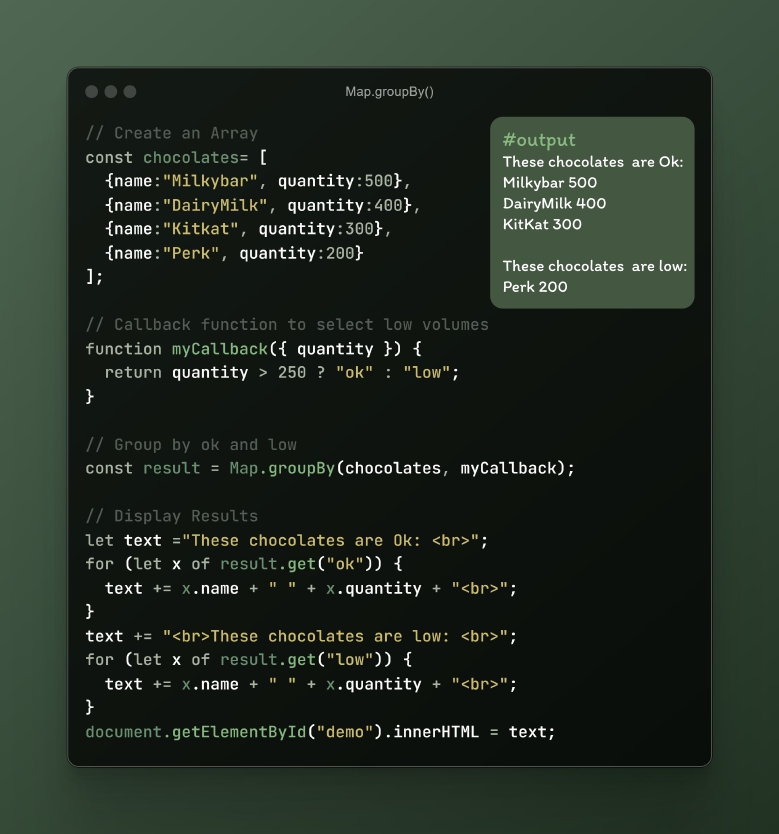Click the quantity value 200 in code
Screen dimensions: 779x834
click(x=340, y=253)
